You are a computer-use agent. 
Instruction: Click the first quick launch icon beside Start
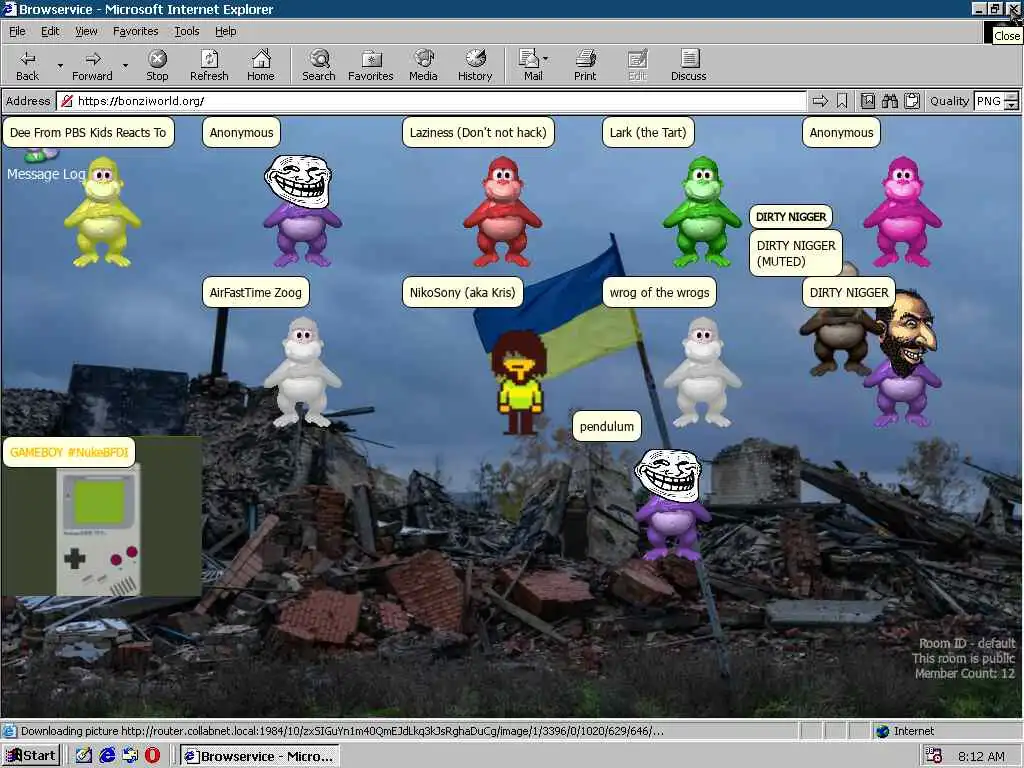[x=84, y=756]
